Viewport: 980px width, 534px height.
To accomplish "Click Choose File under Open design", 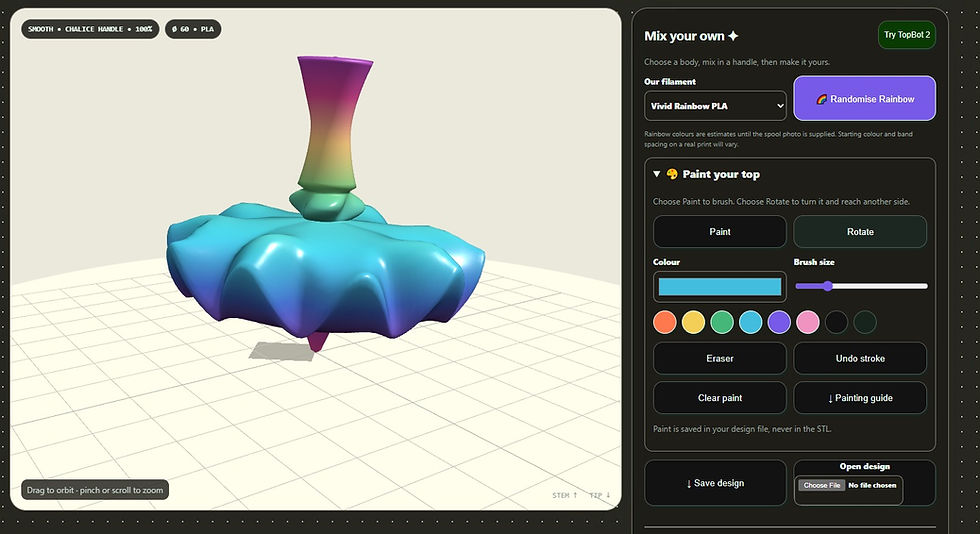I will [x=821, y=485].
